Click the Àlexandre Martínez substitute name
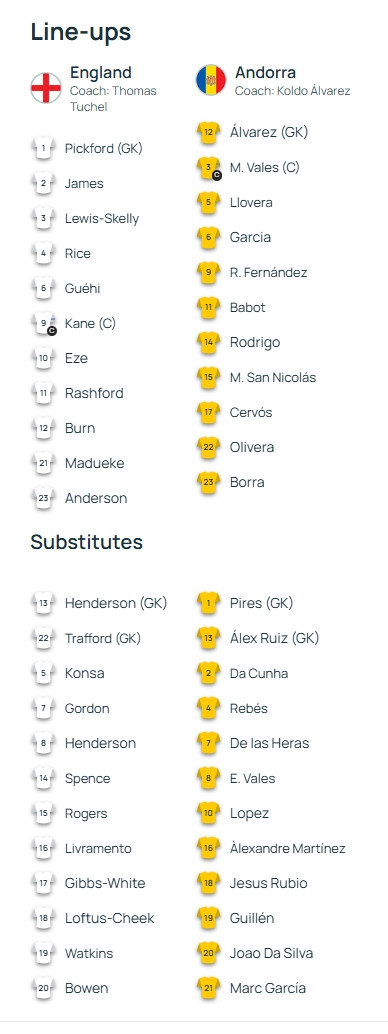The height and width of the screenshot is (1034, 388). (288, 848)
